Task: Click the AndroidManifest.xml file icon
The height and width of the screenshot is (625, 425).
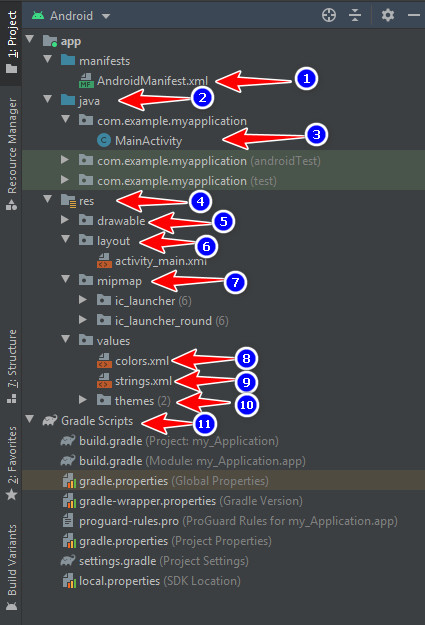Action: click(87, 81)
